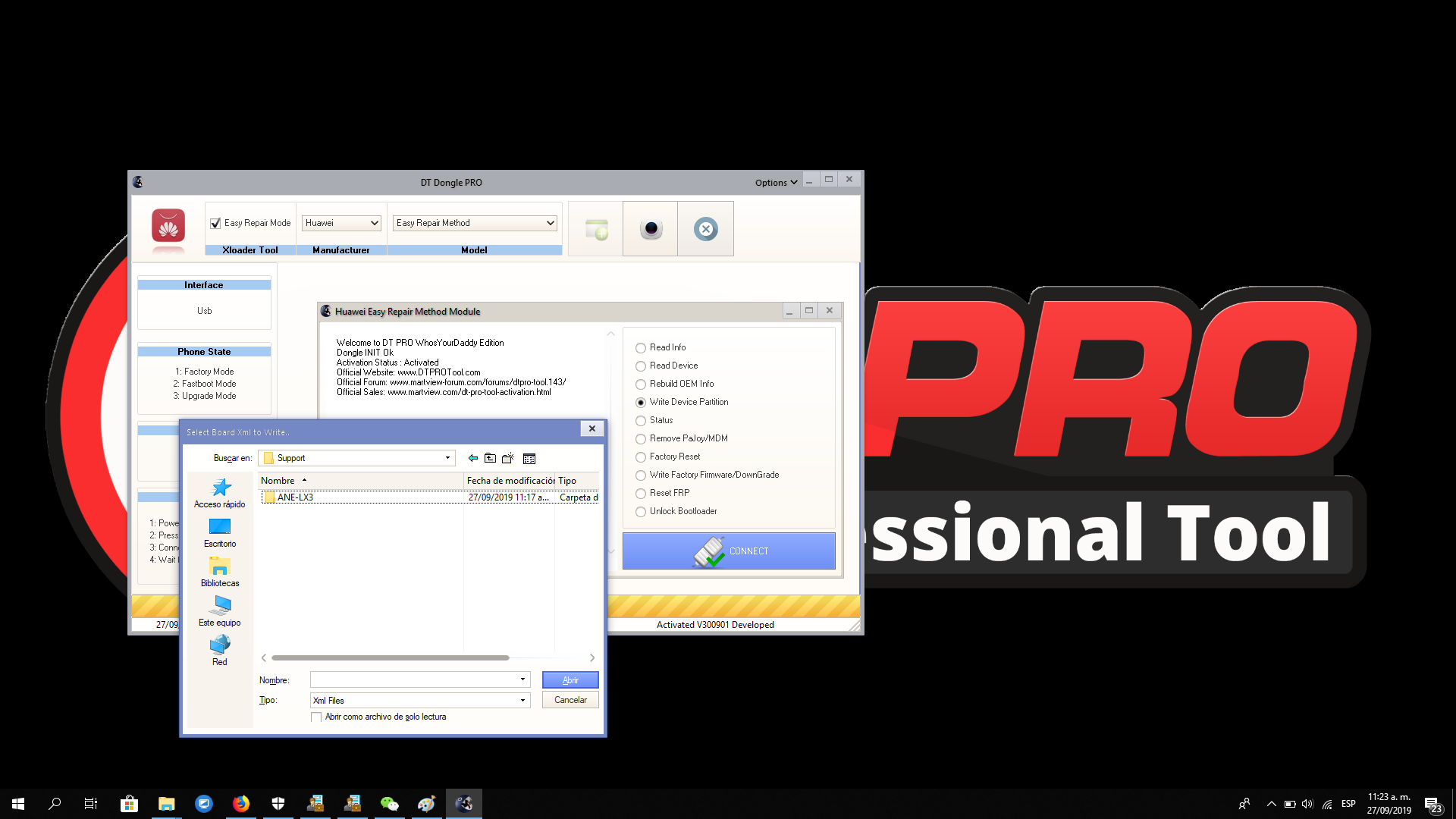Open Firefox from the taskbar
This screenshot has height=819, width=1456.
(x=241, y=804)
